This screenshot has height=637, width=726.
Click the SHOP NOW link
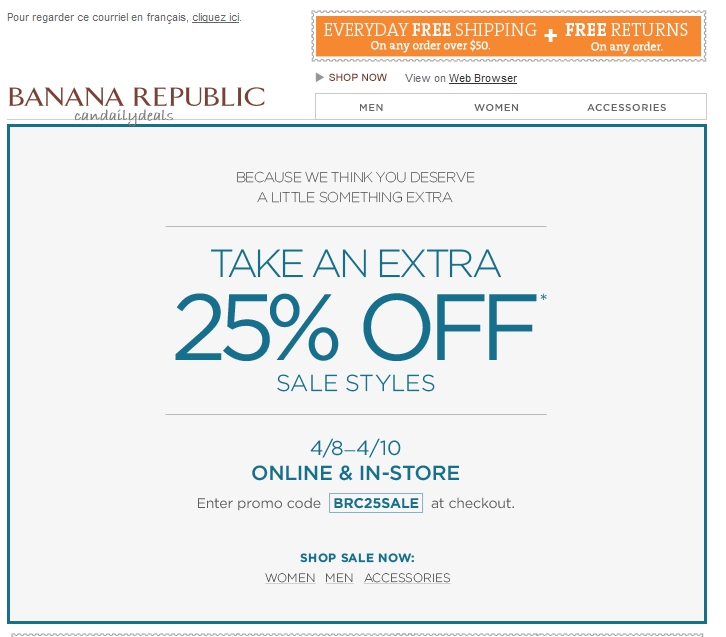pyautogui.click(x=357, y=77)
